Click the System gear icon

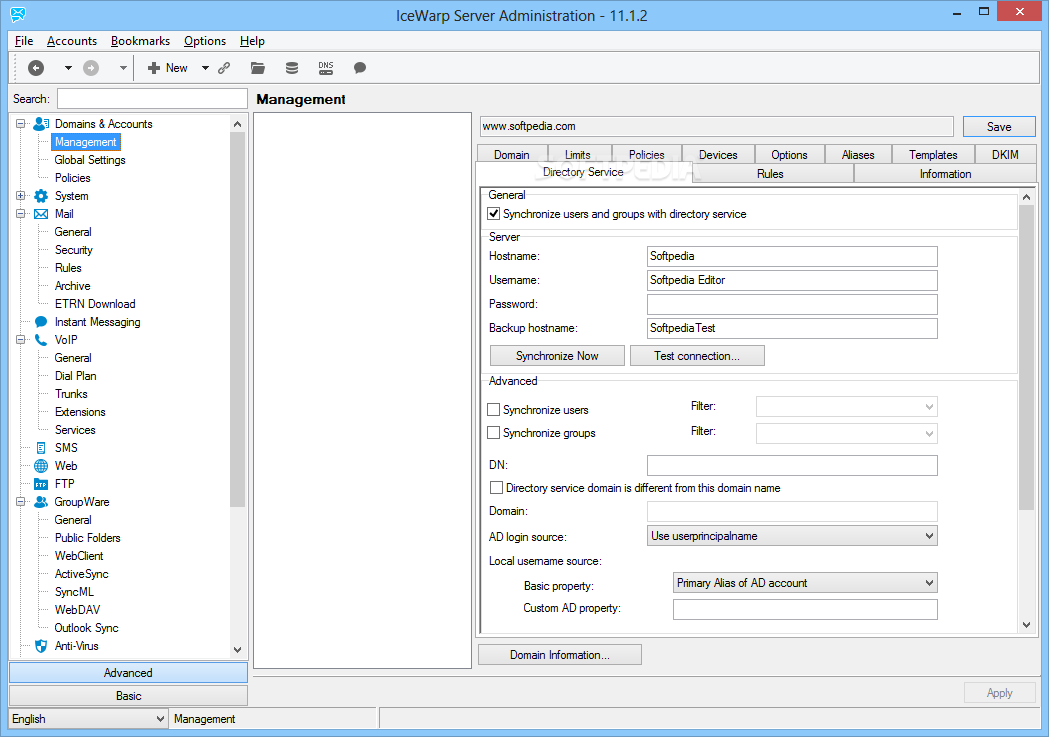(41, 196)
